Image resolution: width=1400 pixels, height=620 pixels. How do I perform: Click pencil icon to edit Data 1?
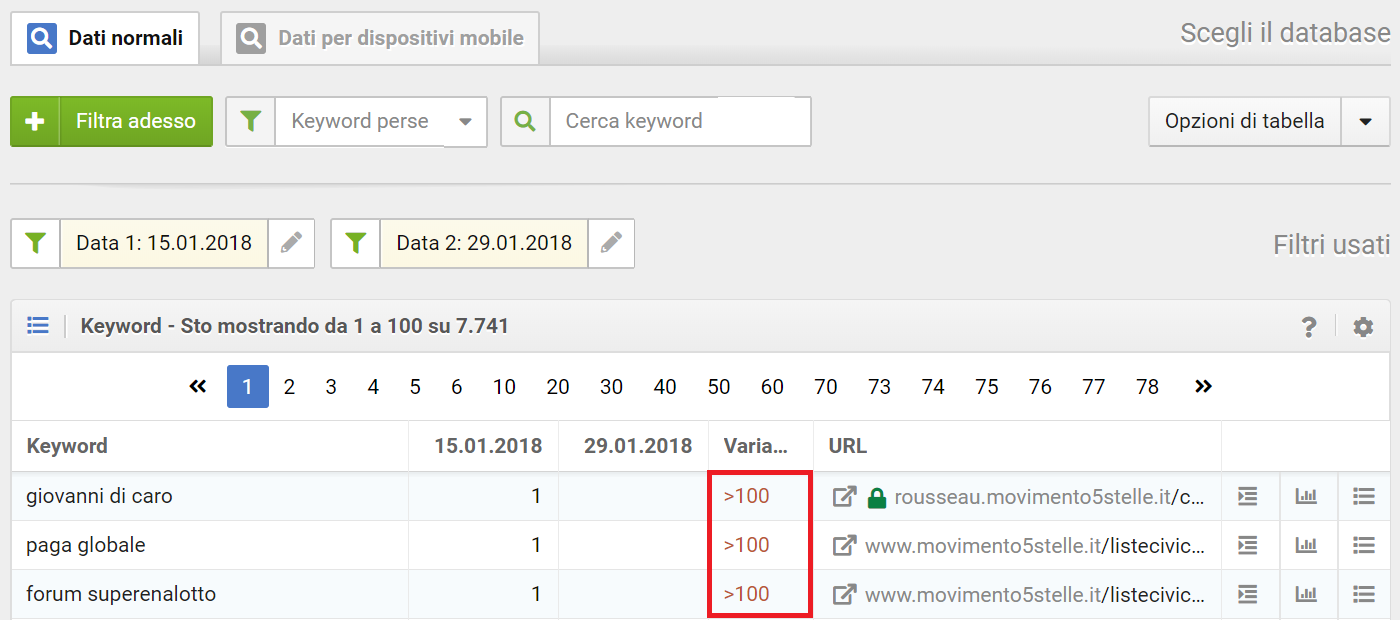click(291, 243)
